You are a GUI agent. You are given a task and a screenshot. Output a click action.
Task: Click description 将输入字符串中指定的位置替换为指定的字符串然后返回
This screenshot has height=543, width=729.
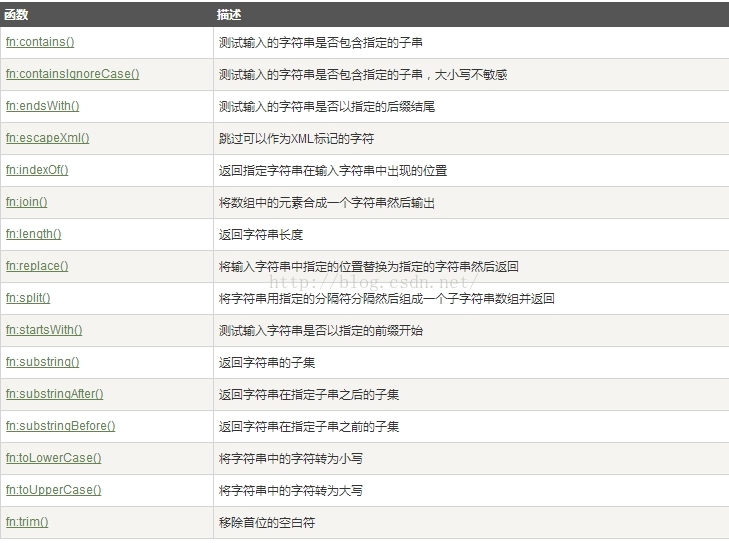tap(369, 267)
